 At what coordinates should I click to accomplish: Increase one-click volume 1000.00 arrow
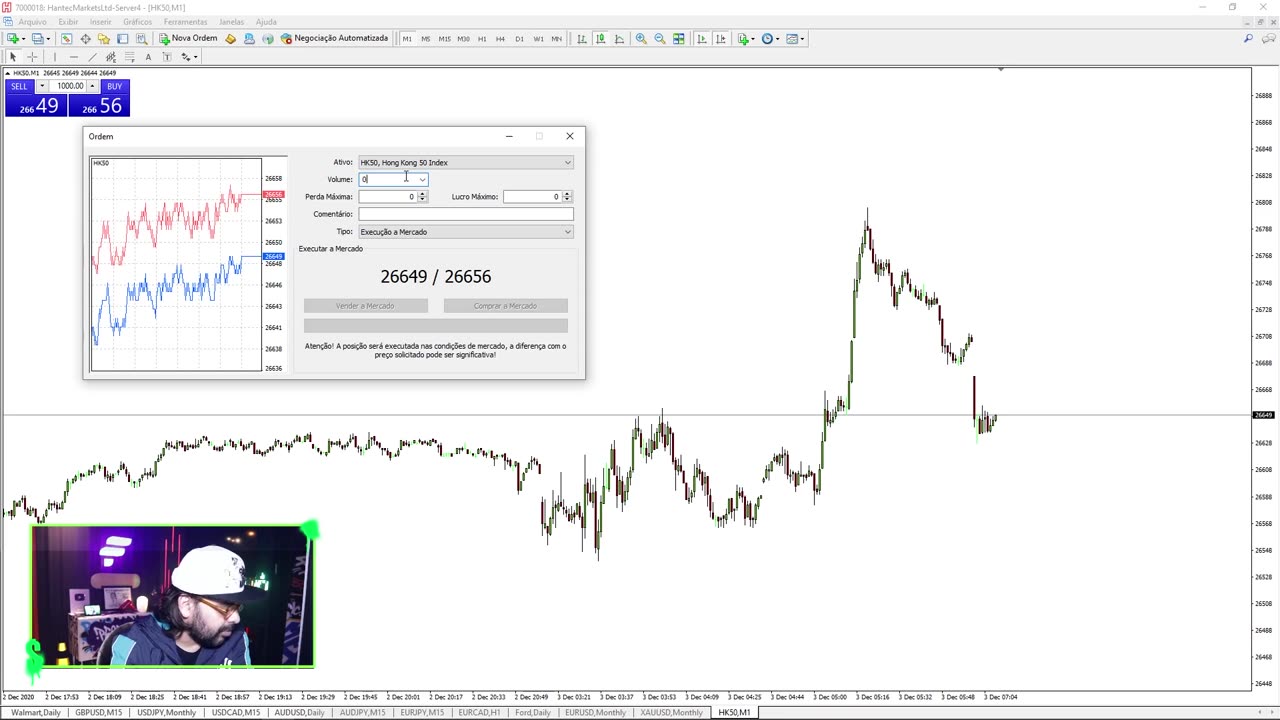pyautogui.click(x=92, y=84)
